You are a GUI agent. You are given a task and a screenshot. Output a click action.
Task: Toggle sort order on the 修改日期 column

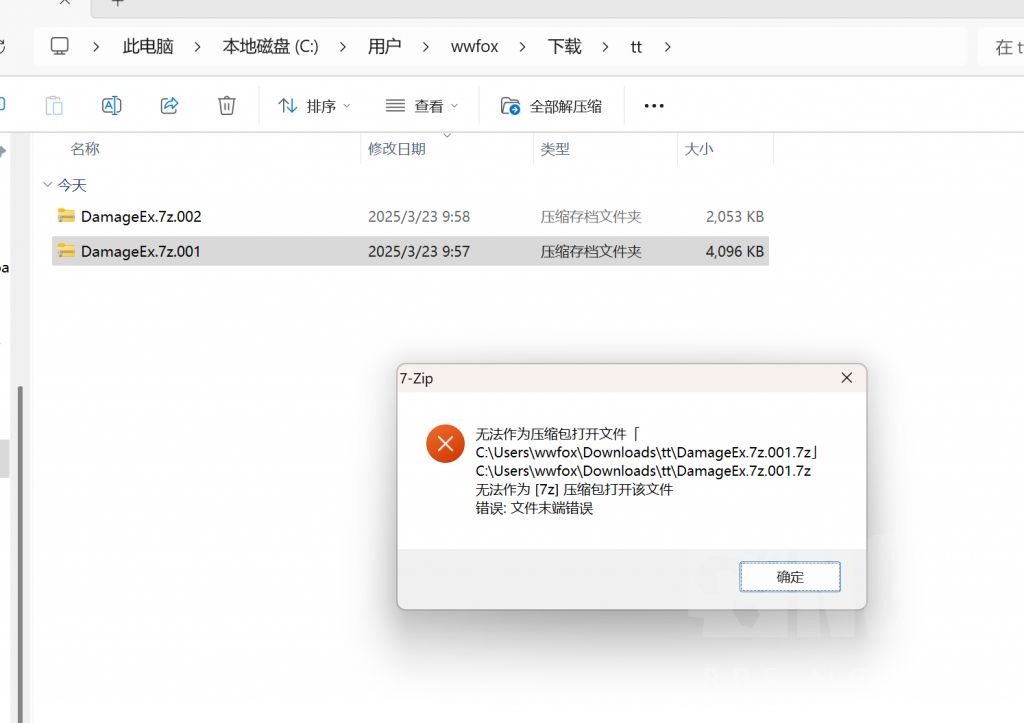tap(396, 148)
